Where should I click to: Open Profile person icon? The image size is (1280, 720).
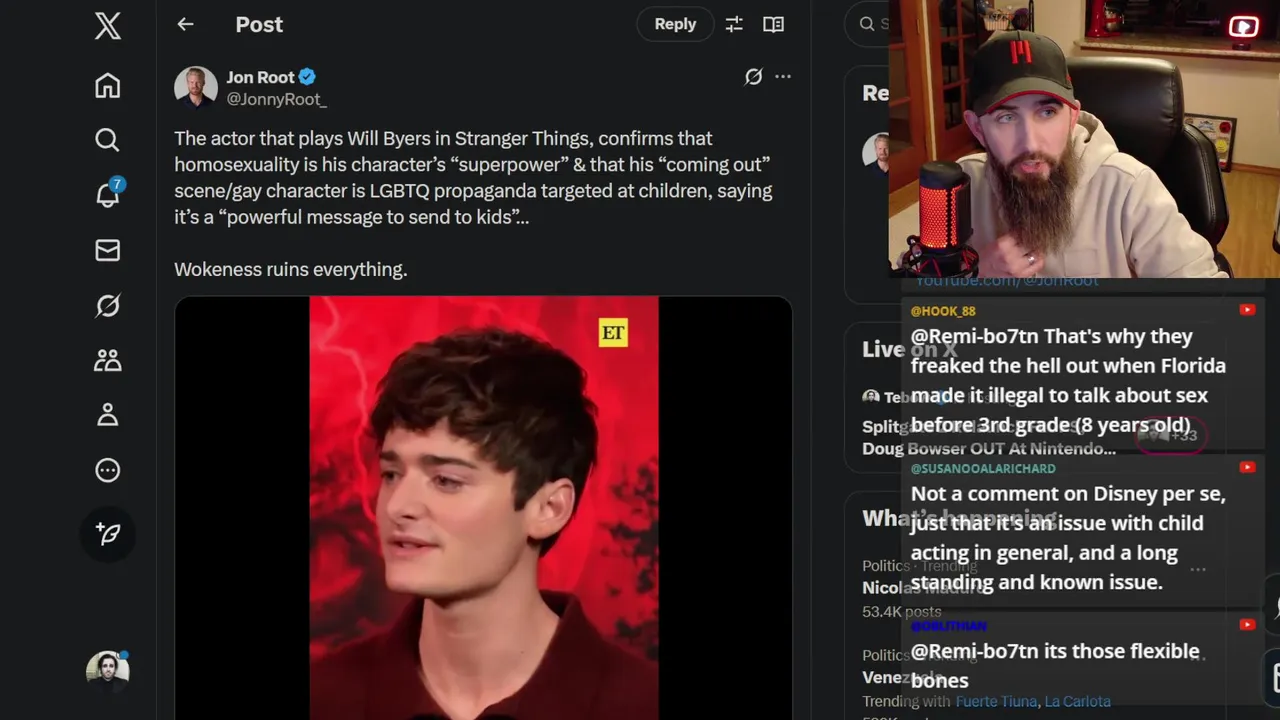point(108,415)
